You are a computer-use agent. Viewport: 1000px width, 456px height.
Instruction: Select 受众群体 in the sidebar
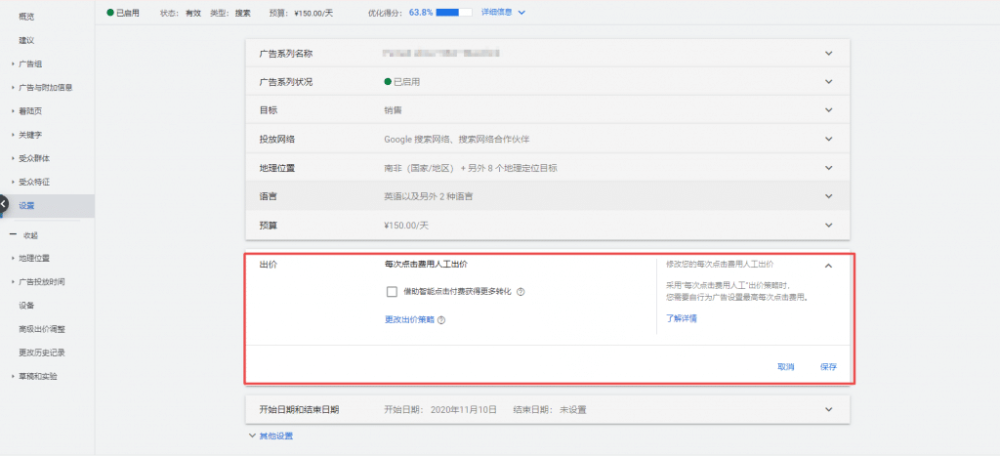[x=34, y=158]
